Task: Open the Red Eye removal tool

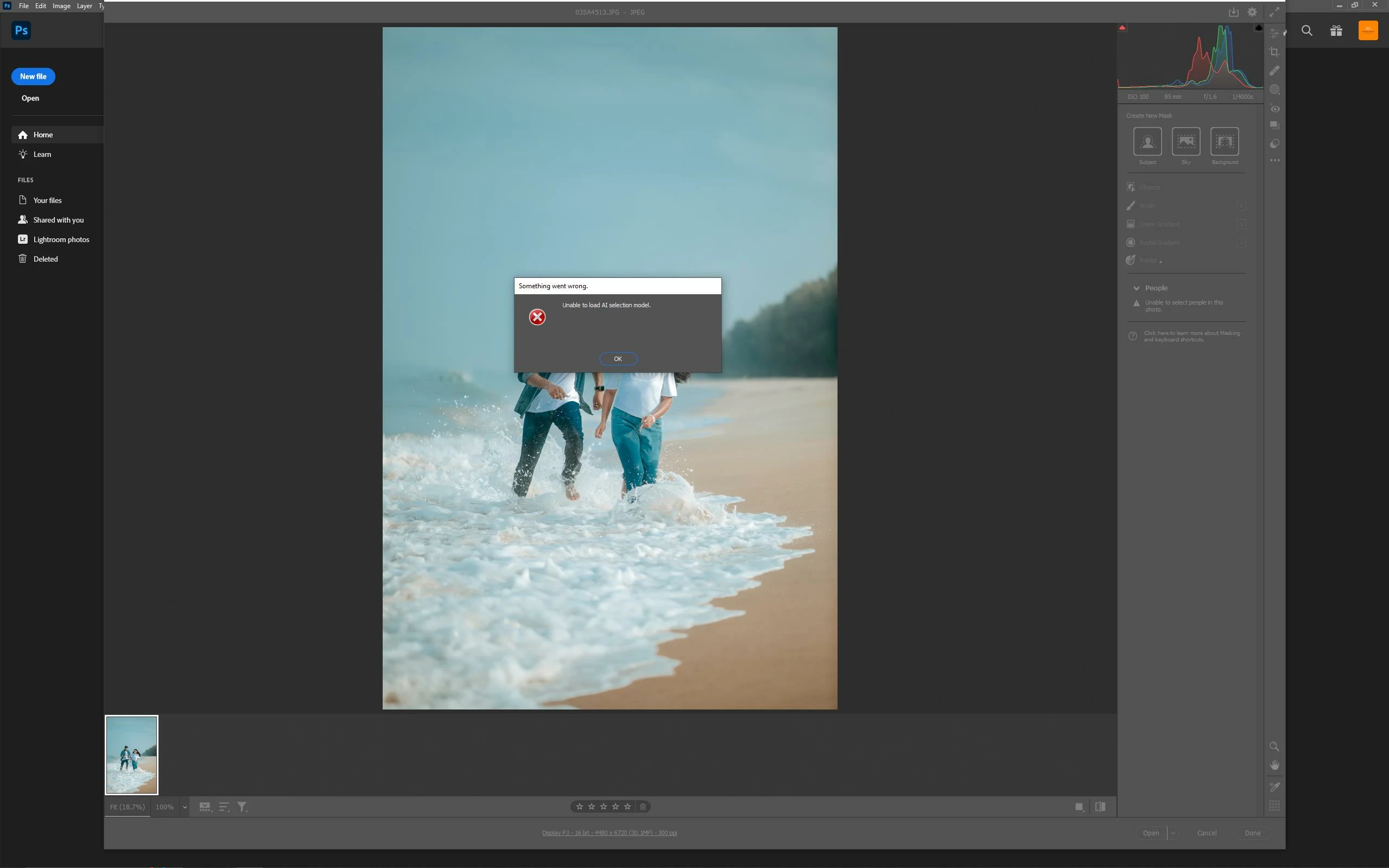Action: pyautogui.click(x=1274, y=109)
